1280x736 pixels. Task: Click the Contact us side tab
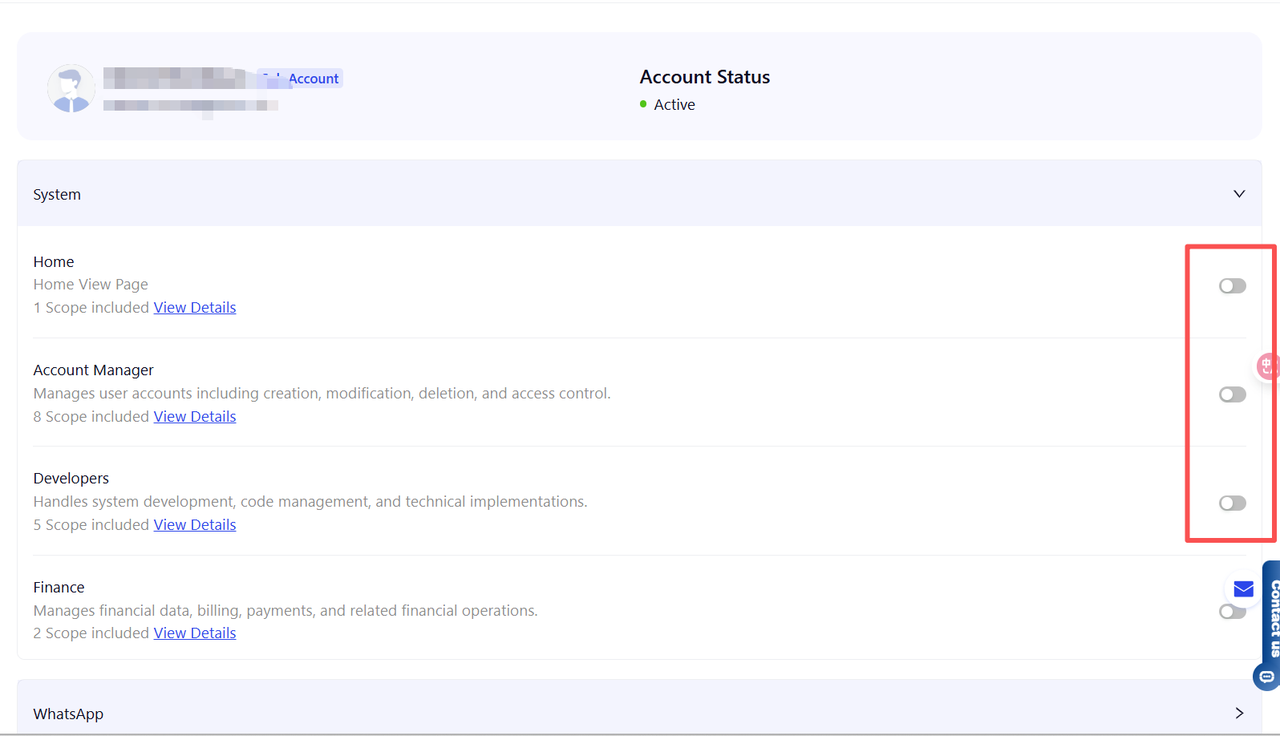[x=1273, y=618]
